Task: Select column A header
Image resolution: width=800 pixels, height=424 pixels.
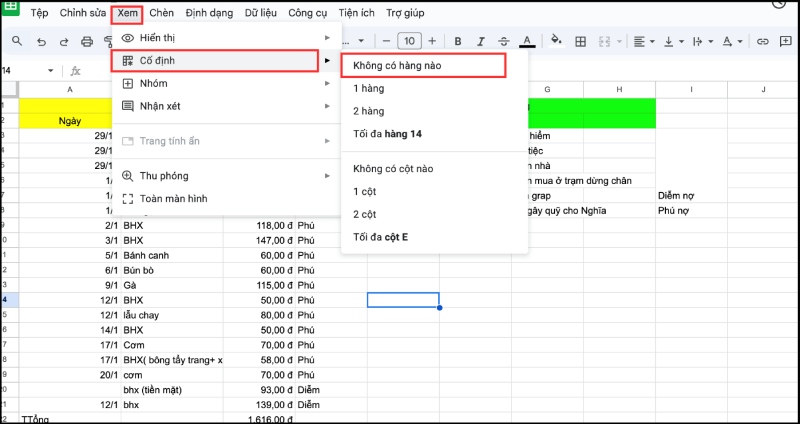Action: [x=70, y=89]
